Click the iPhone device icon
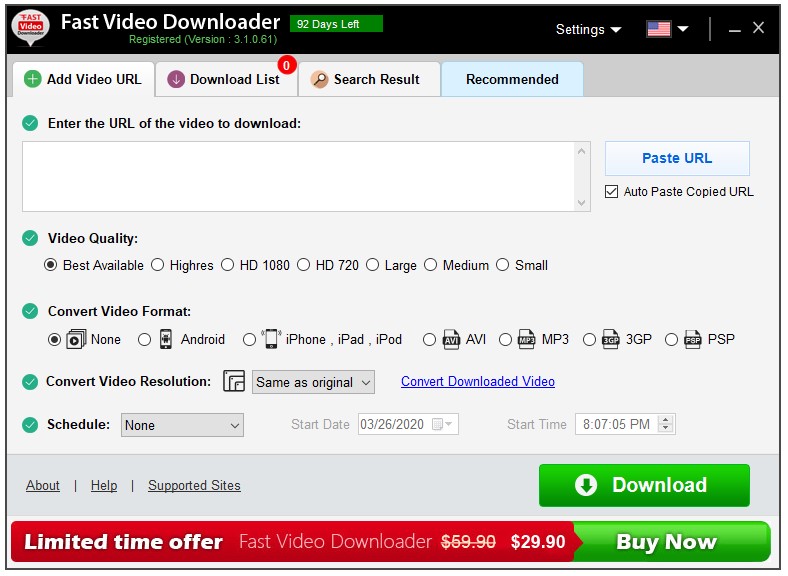 pos(271,339)
